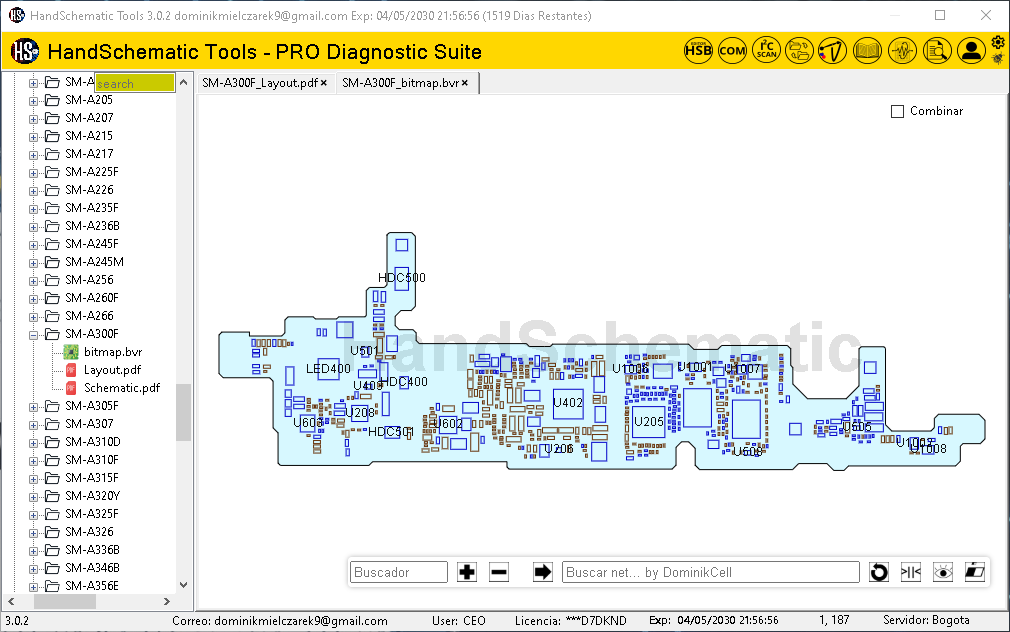Screen dimensions: 1010x632
Task: Open Layout.pdf in the tree
Action: (112, 370)
